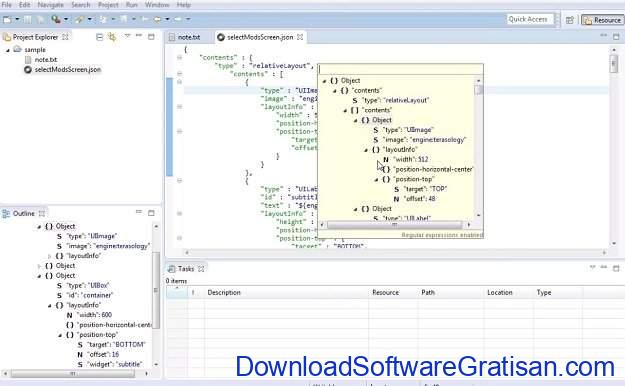Expand the collapsed Object node in Outline
The width and height of the screenshot is (625, 386).
pos(39,266)
